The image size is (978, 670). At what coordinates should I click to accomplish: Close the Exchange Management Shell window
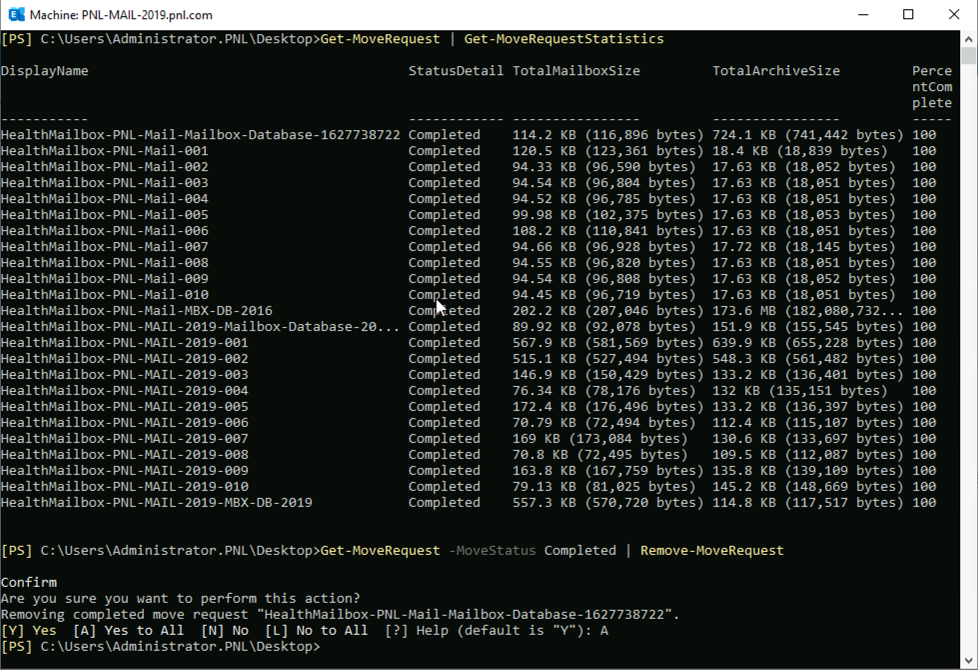[954, 15]
